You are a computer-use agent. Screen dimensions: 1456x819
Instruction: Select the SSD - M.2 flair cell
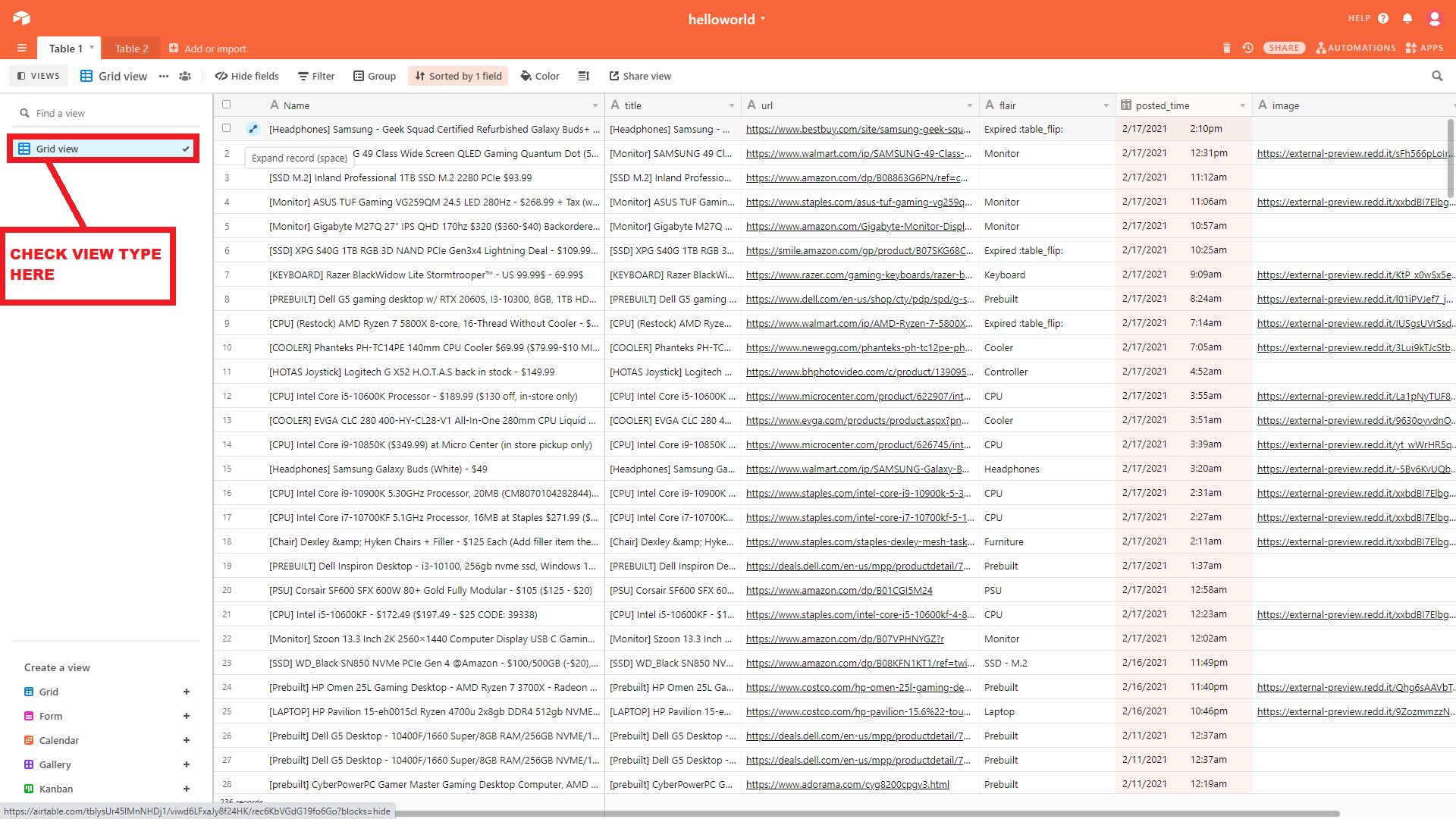1047,663
